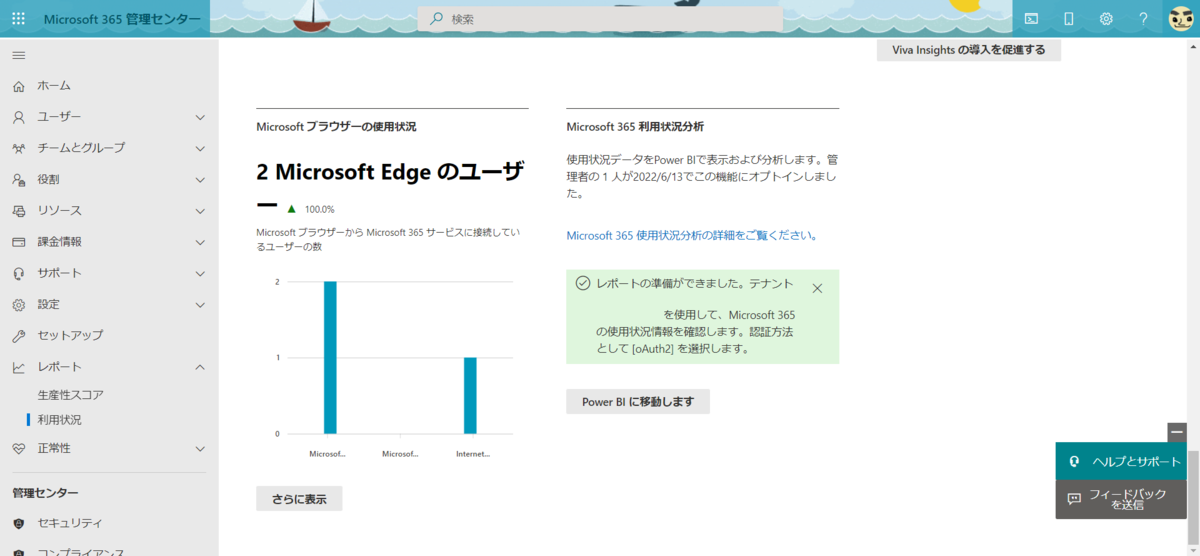Screen dimensions: 1200x556
Task: Go to ホーム in navigation
Action: tap(54, 86)
